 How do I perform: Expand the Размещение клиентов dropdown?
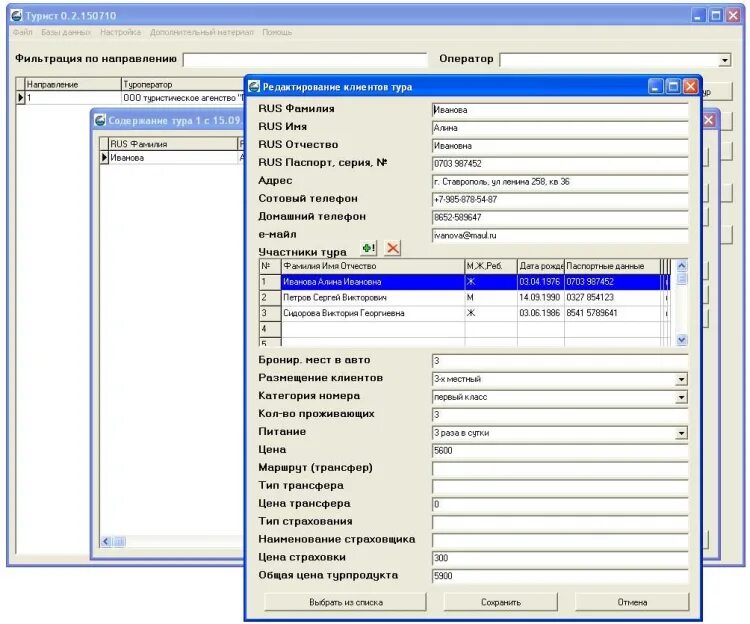click(681, 380)
